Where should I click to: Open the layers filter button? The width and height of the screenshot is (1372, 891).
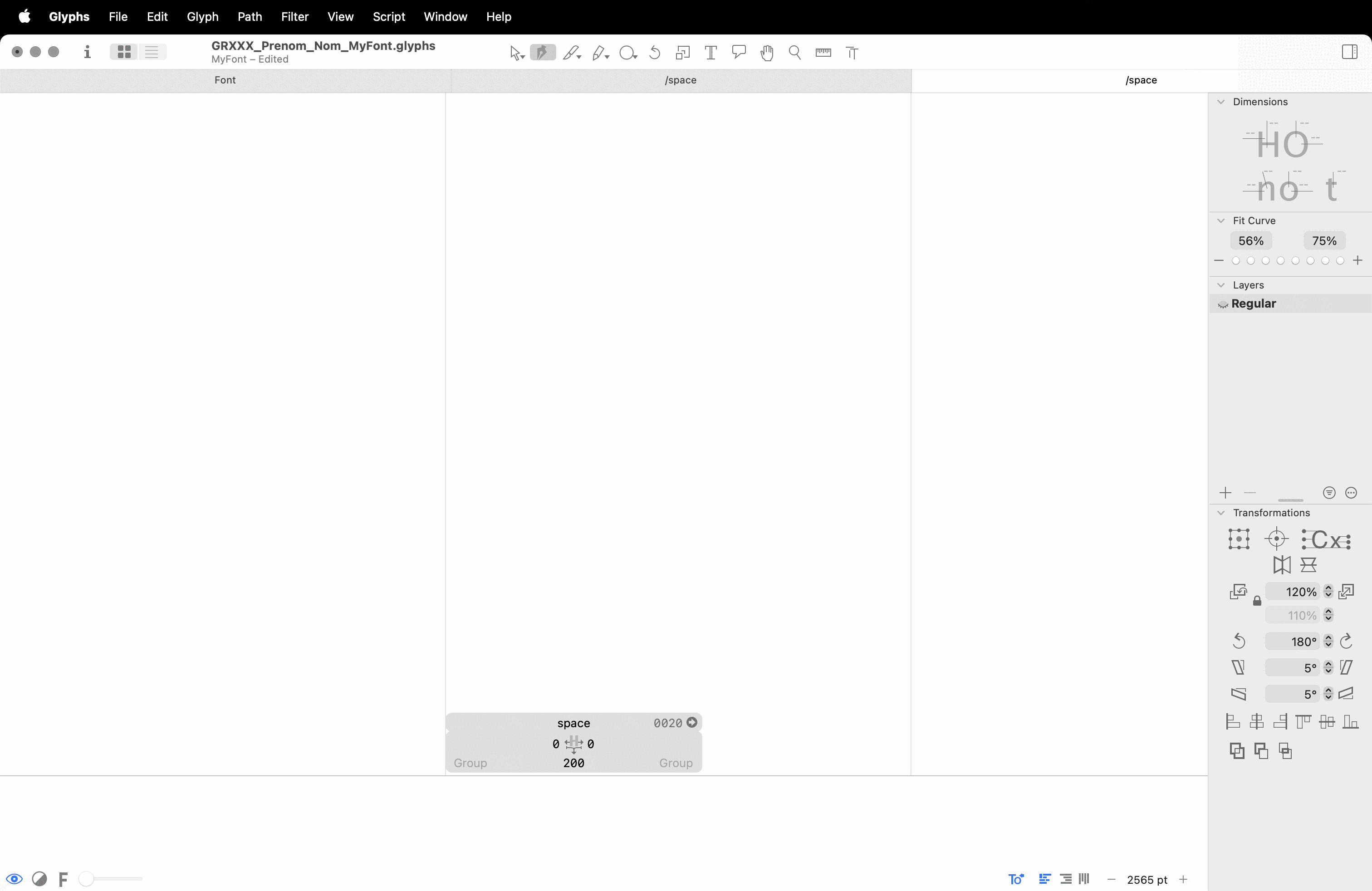1329,493
